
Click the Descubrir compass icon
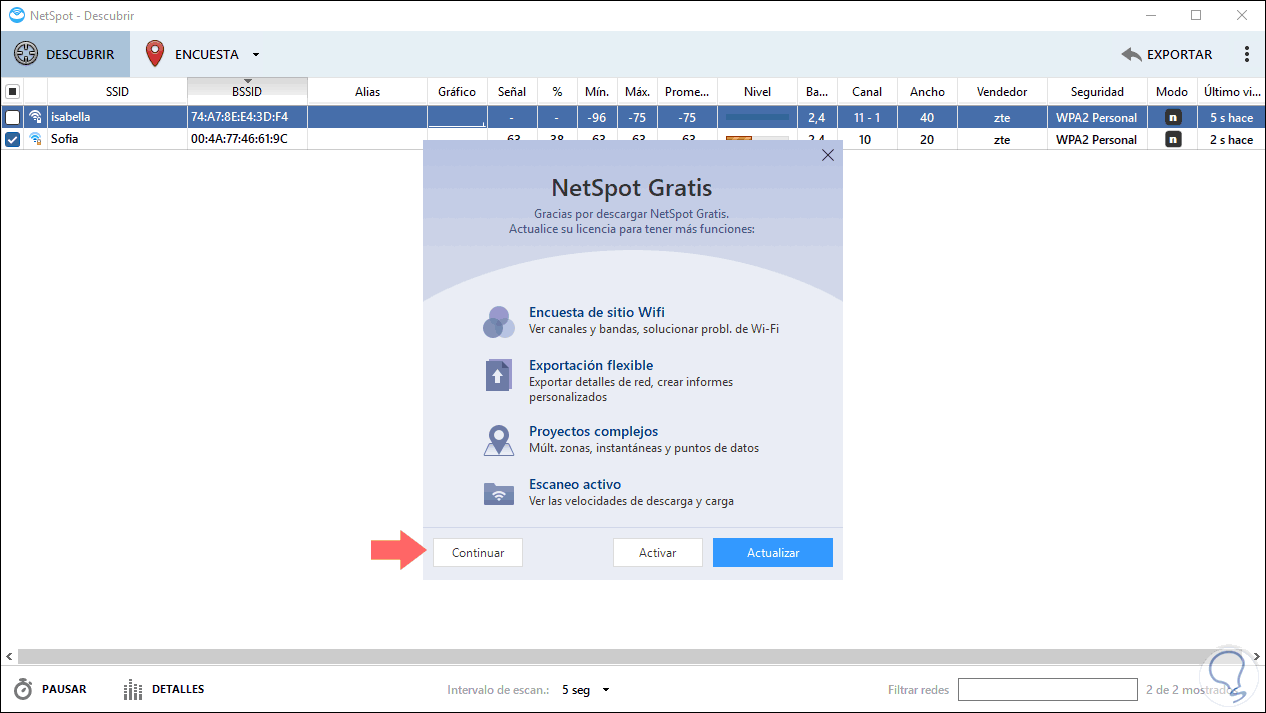point(26,54)
